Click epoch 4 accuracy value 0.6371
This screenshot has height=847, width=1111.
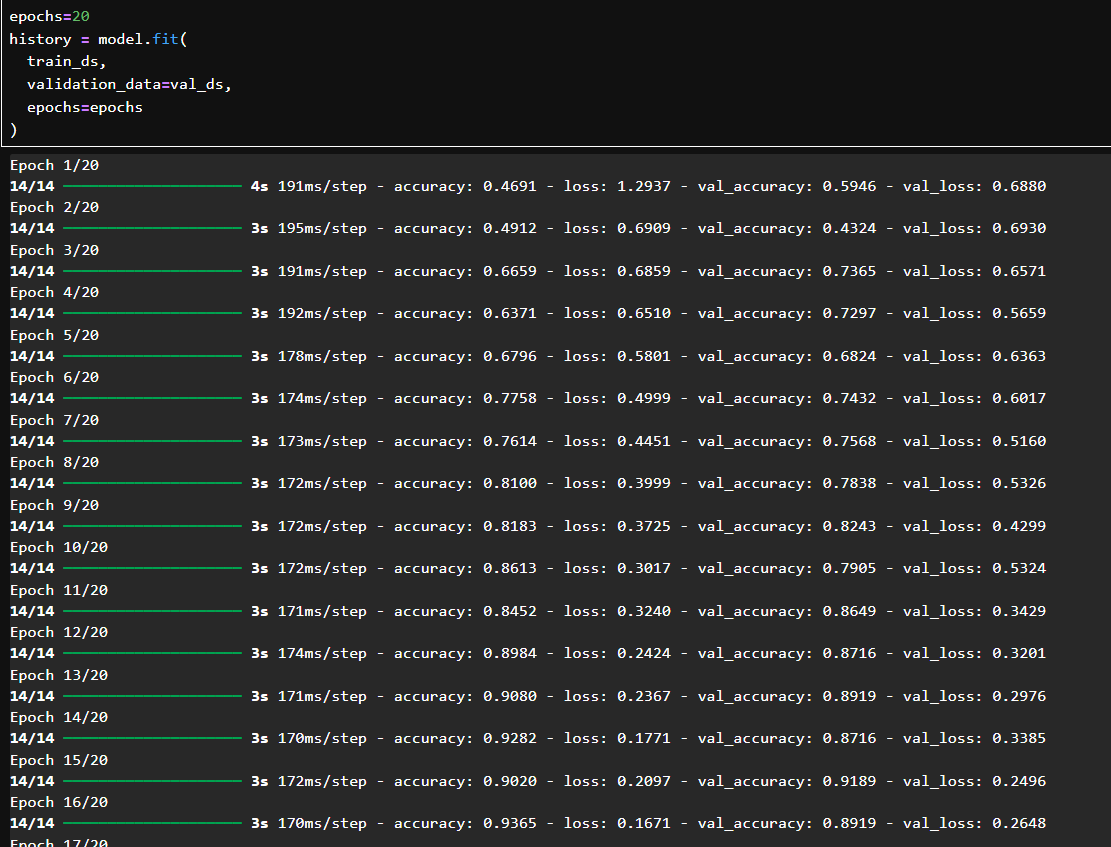click(510, 313)
